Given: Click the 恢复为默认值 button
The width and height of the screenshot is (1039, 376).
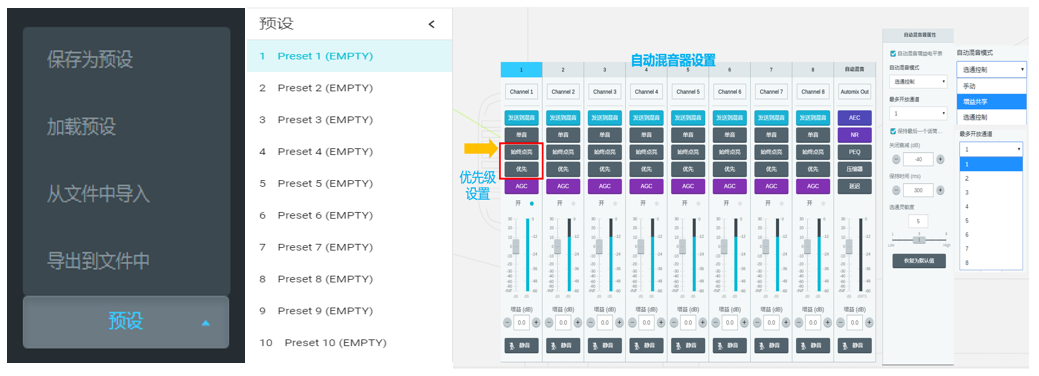Looking at the screenshot, I should point(918,261).
